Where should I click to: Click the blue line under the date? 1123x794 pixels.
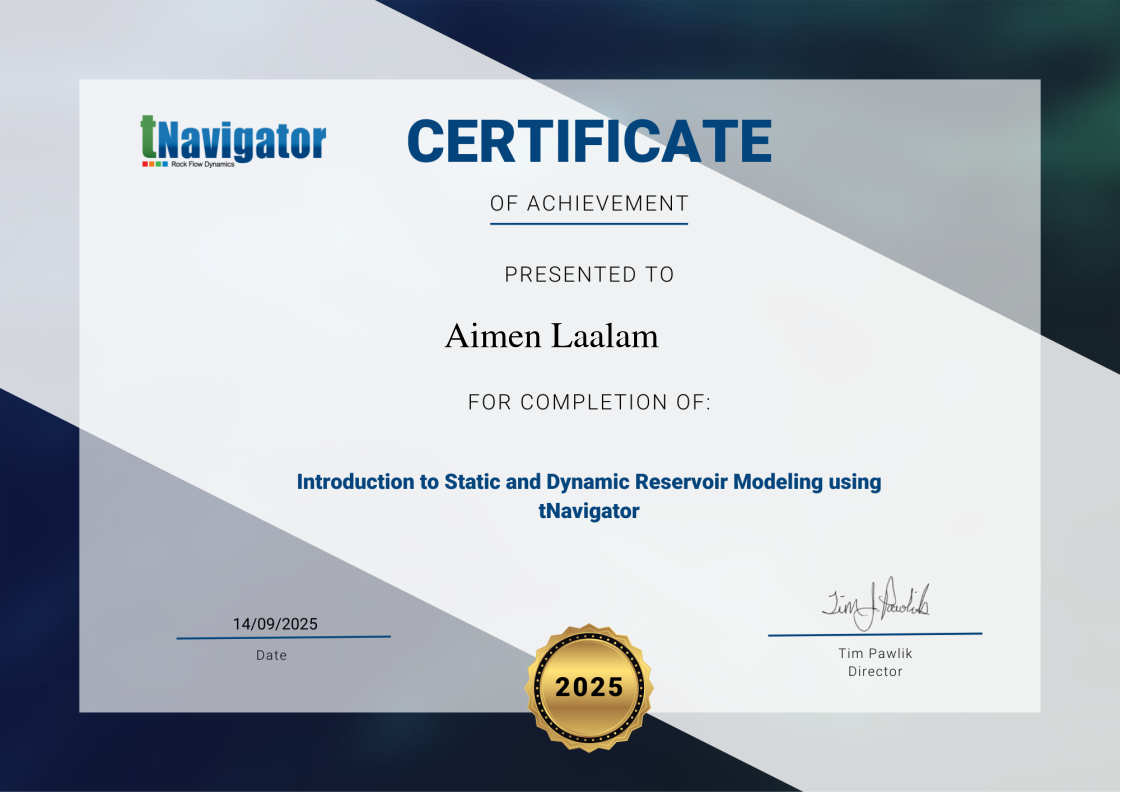pyautogui.click(x=283, y=637)
